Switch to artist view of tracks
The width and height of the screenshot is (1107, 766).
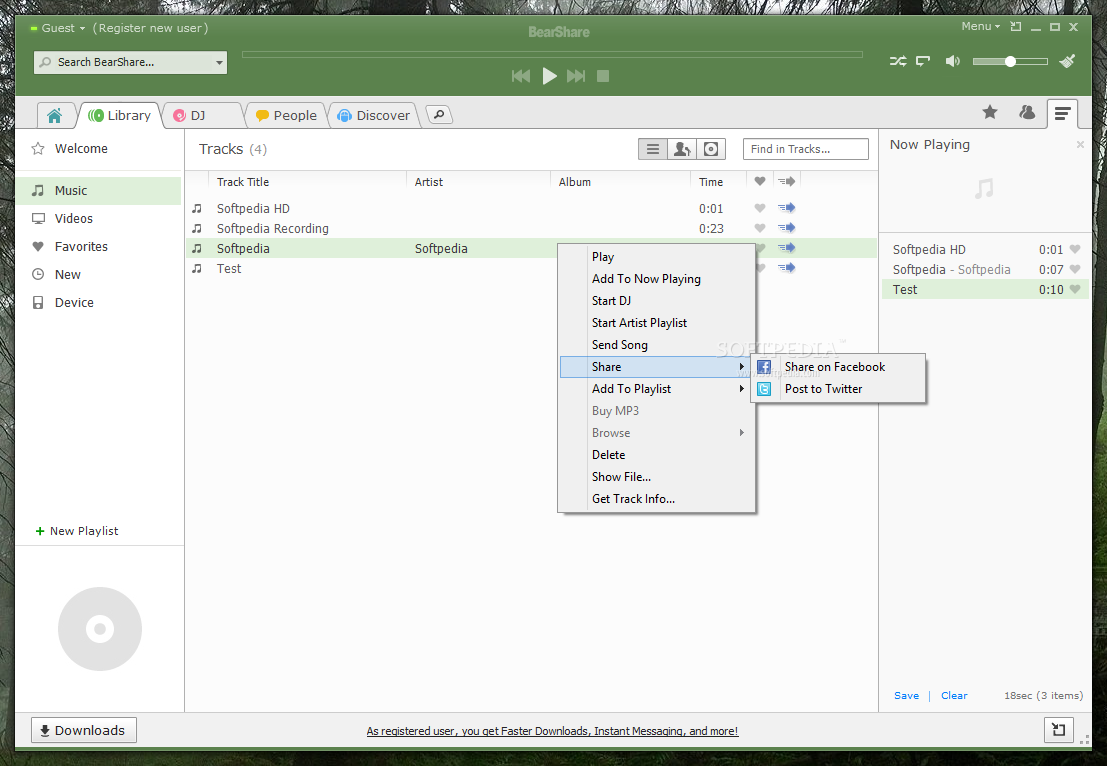click(682, 149)
